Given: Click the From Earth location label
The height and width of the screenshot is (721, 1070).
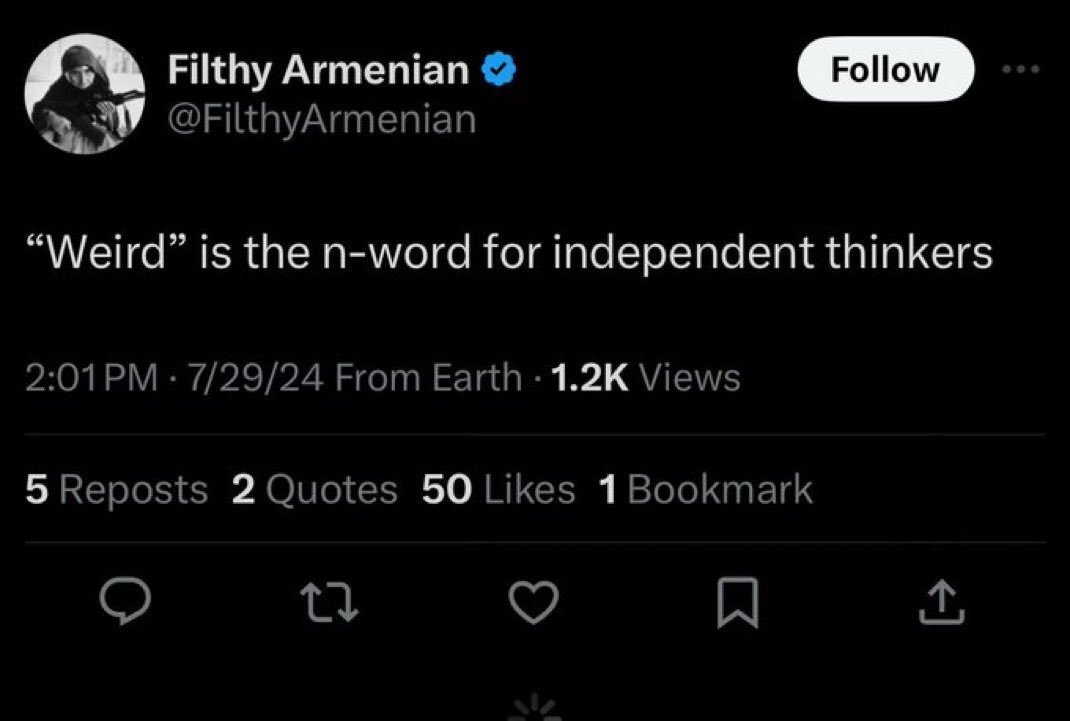Looking at the screenshot, I should [x=428, y=378].
